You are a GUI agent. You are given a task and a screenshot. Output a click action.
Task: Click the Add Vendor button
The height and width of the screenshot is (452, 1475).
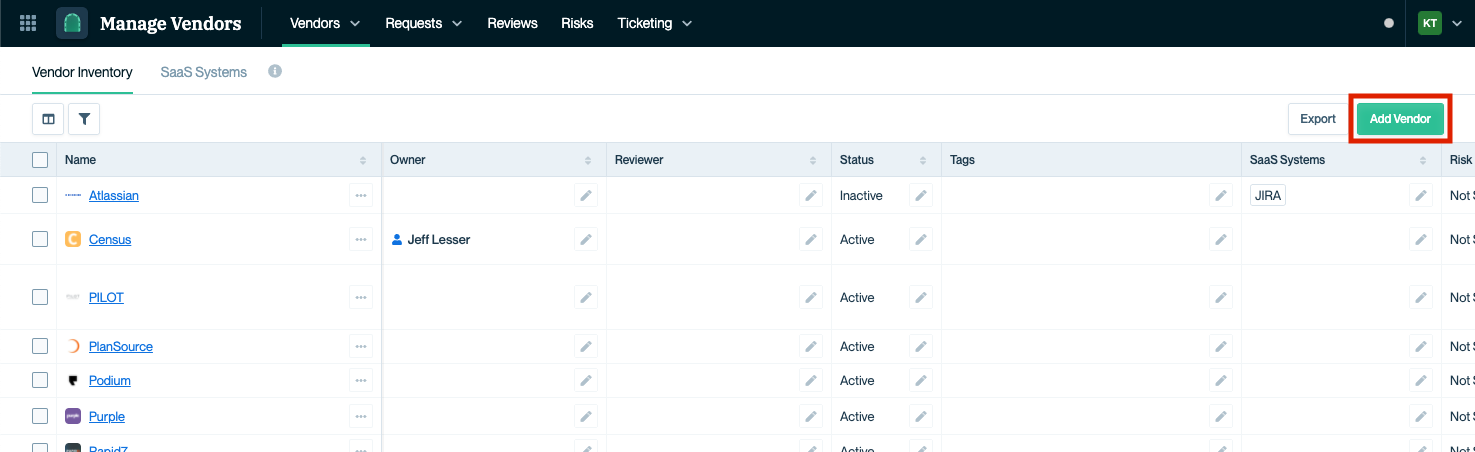[1400, 119]
